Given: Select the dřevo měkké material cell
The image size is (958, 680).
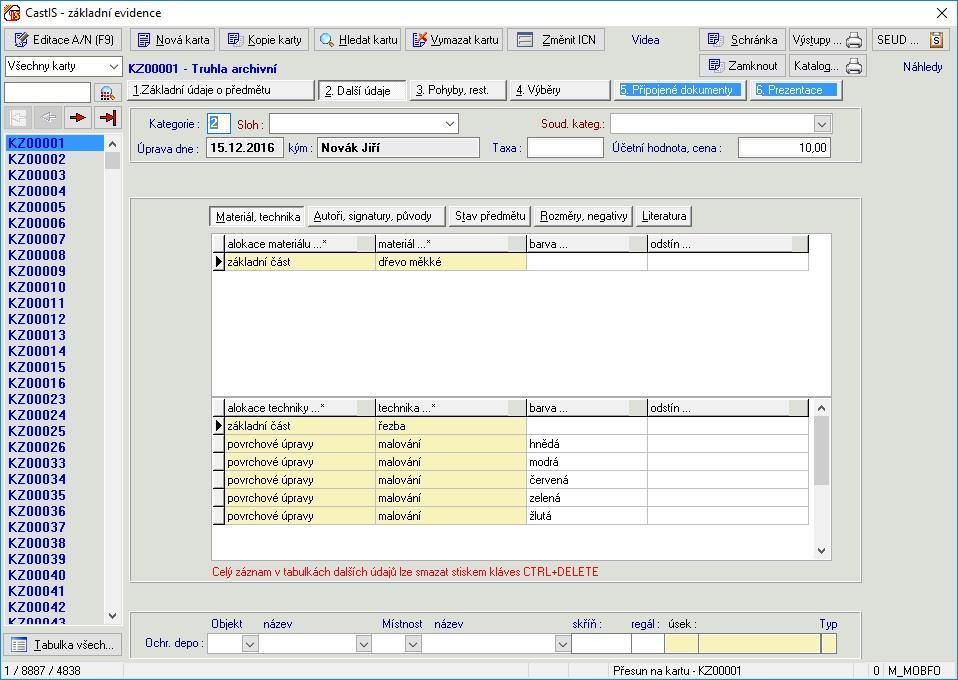Looking at the screenshot, I should click(451, 262).
